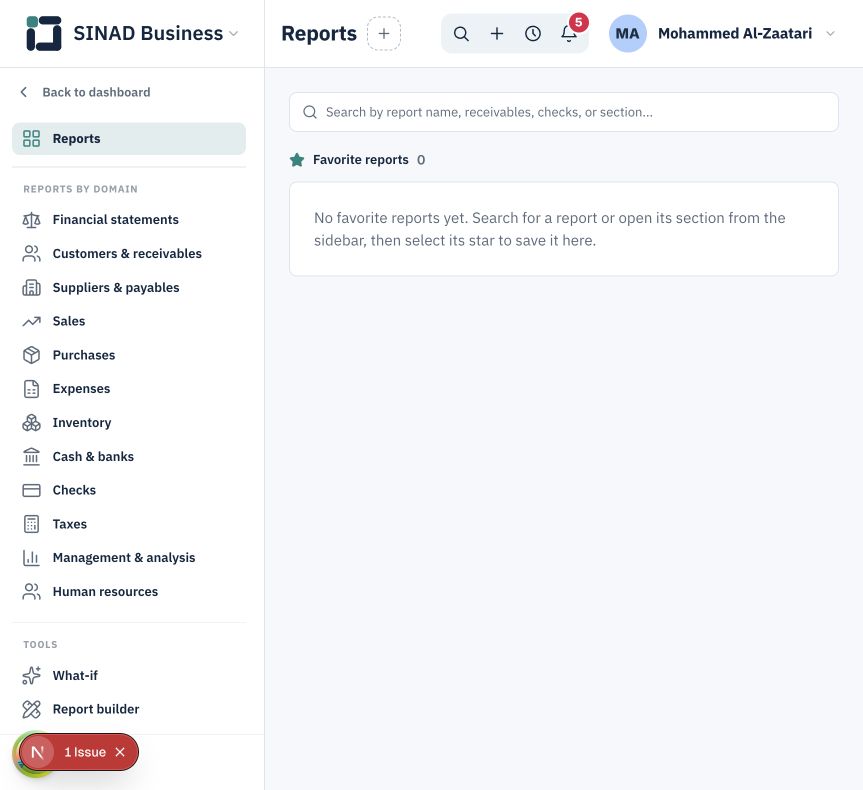Open the 1 Issue badge
Screen dimensions: 863x790
85,752
